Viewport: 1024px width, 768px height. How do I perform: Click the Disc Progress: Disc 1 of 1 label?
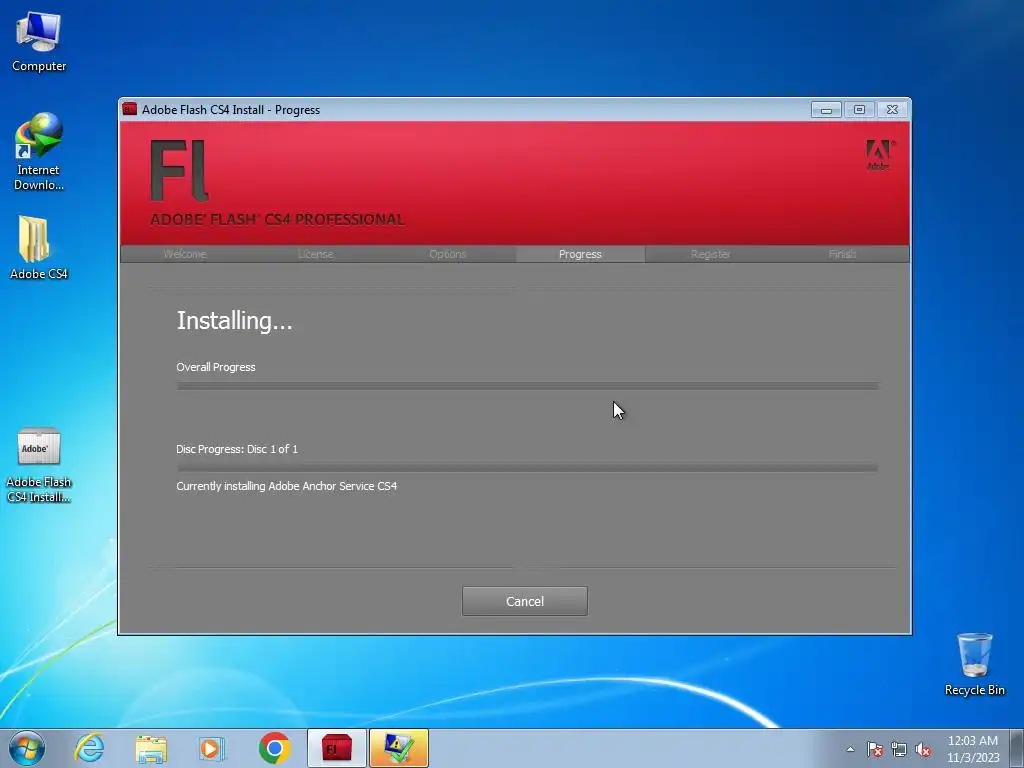tap(237, 449)
